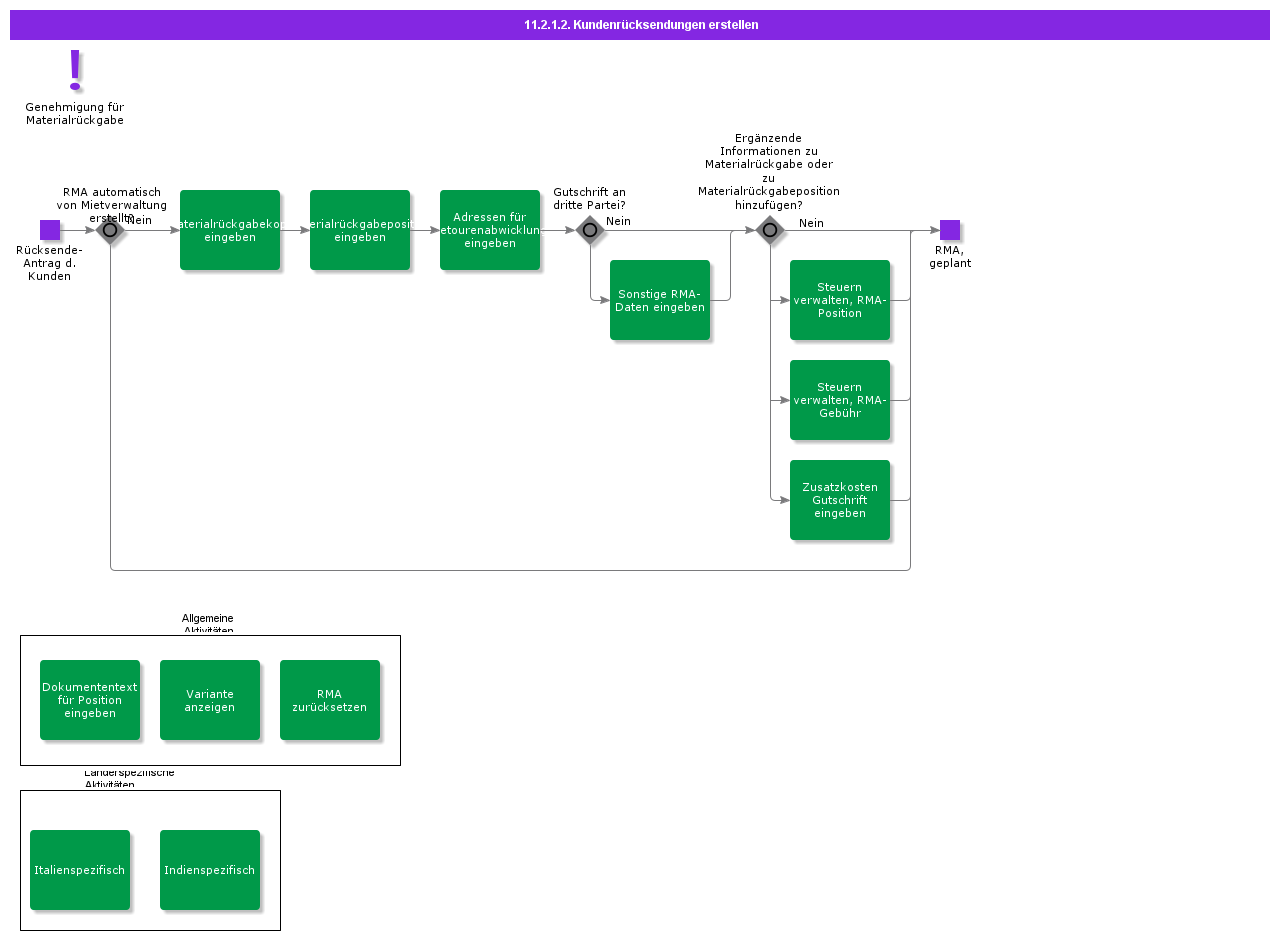Click Steuern verwalten, RMA-Gebühr box
The width and height of the screenshot is (1280, 940).
(840, 400)
